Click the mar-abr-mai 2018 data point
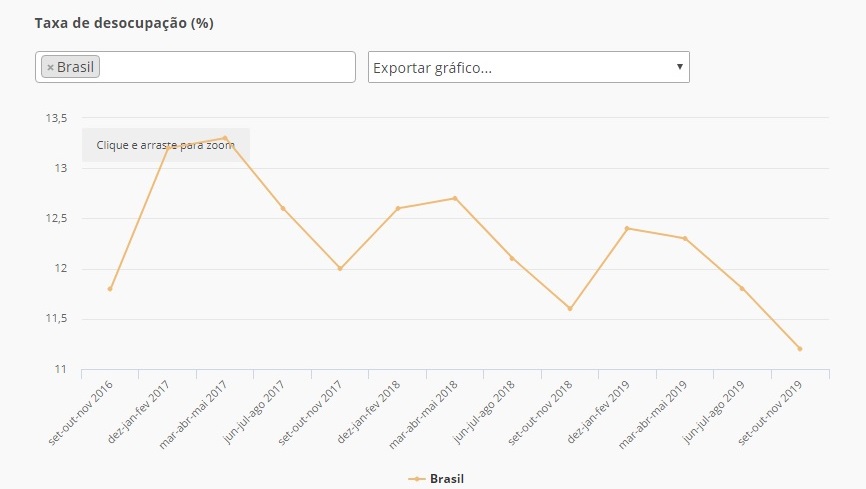This screenshot has height=489, width=866. (455, 198)
